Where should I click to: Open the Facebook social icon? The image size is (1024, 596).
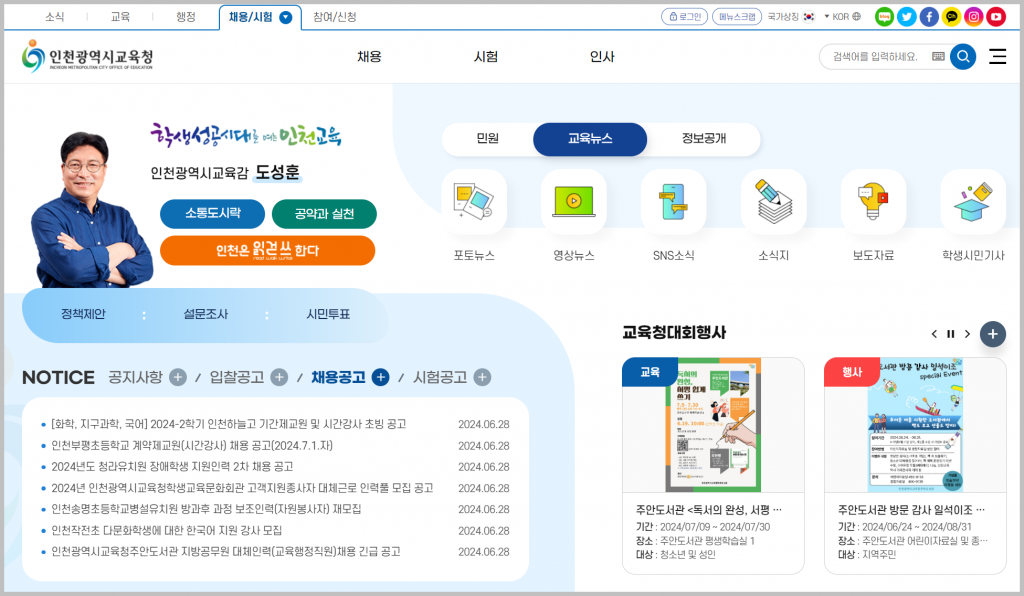pyautogui.click(x=929, y=17)
